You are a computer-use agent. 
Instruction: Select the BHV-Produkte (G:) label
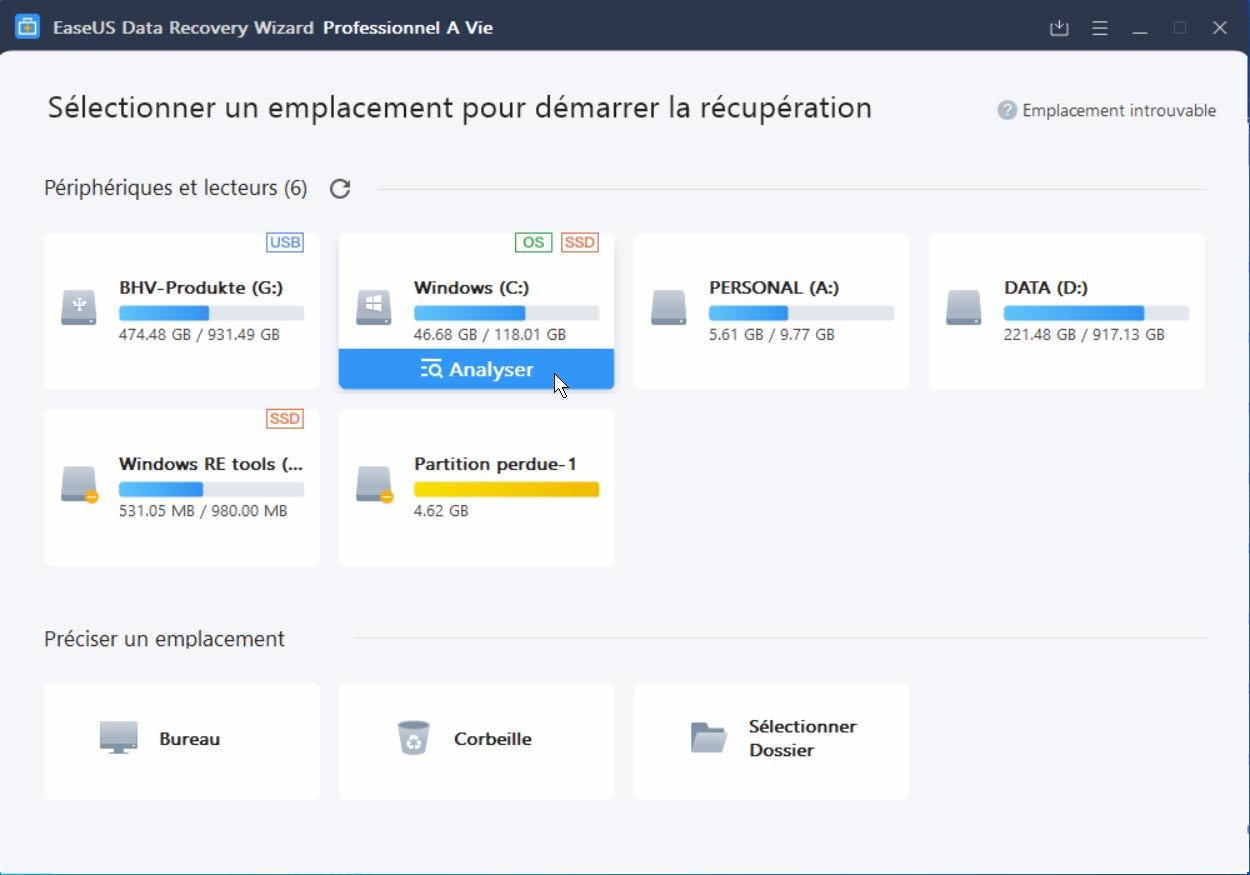point(201,288)
